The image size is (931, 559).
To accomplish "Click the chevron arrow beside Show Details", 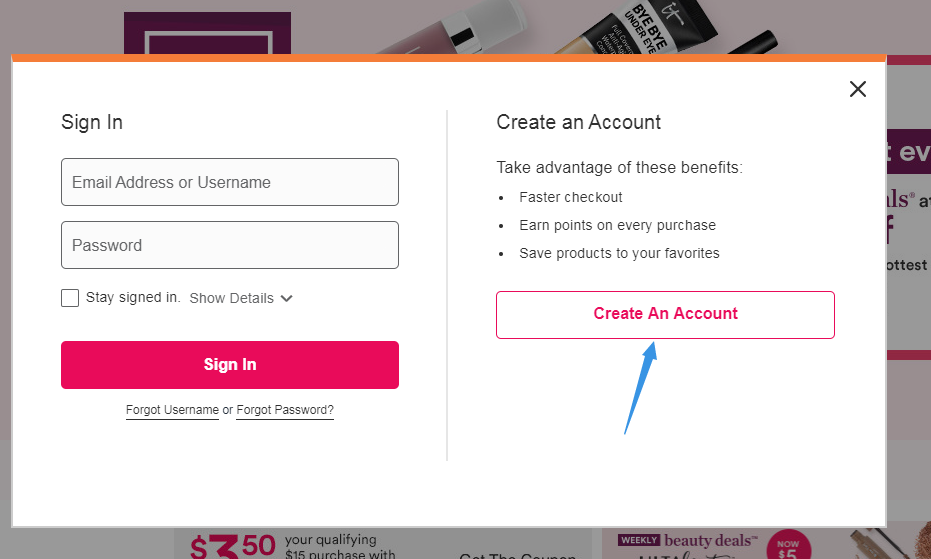I will click(x=287, y=298).
